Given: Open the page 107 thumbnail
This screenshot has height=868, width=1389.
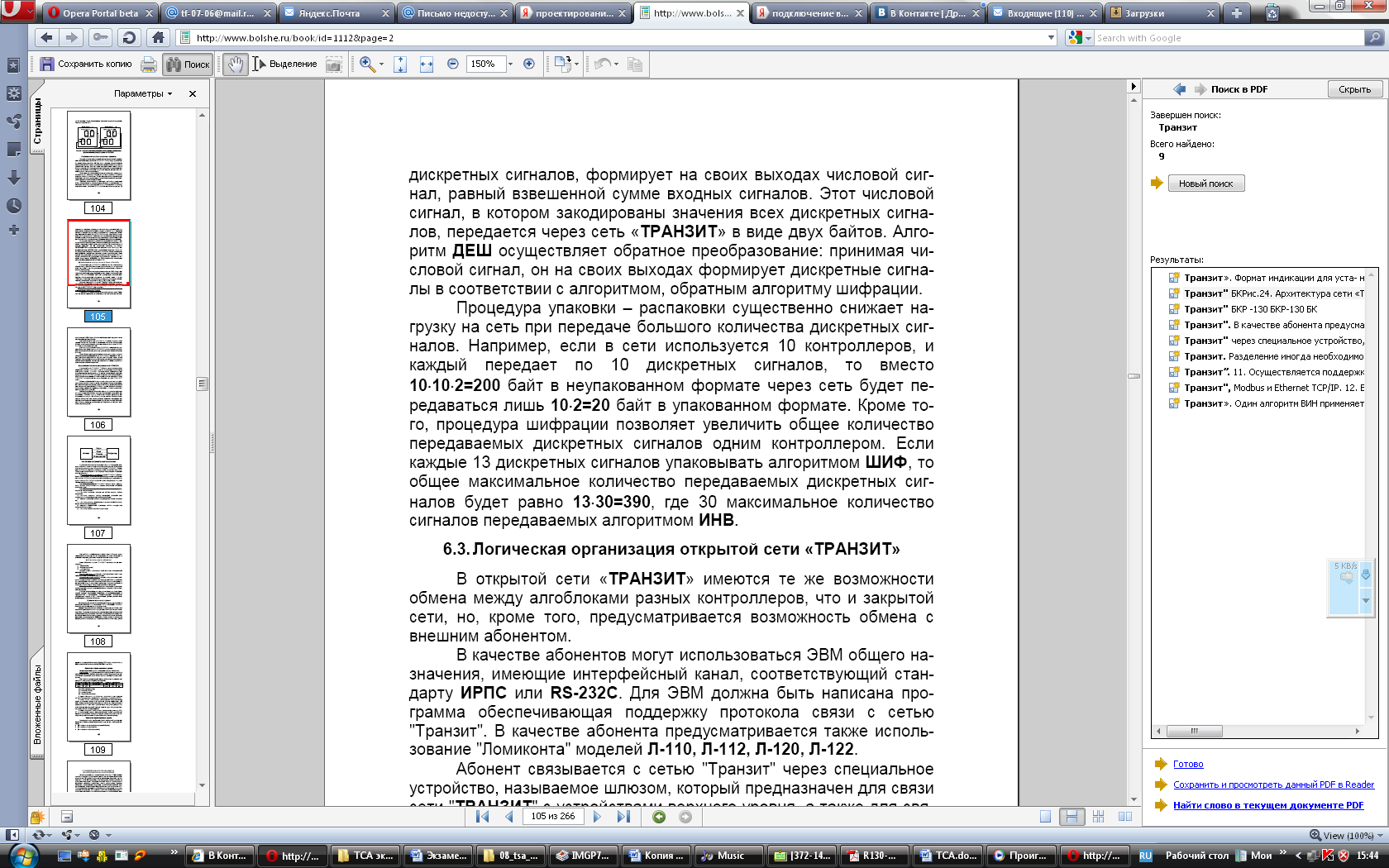Looking at the screenshot, I should [98, 480].
